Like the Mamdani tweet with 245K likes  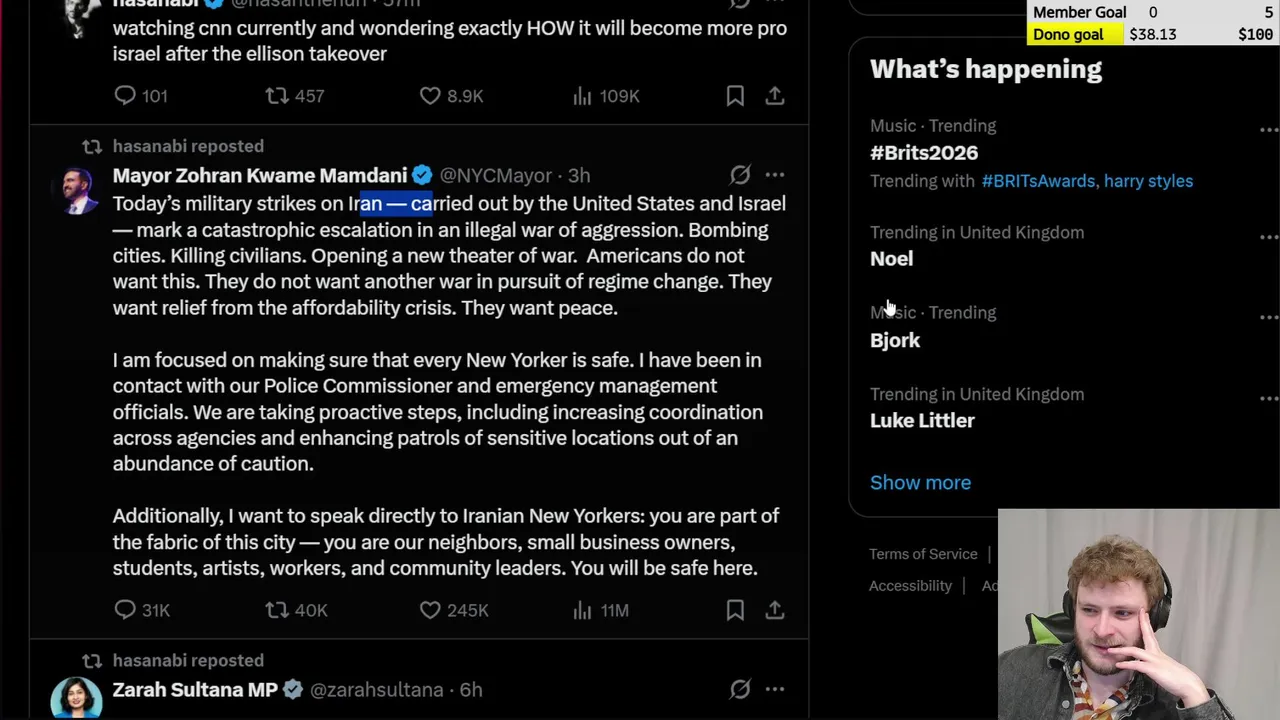[430, 610]
